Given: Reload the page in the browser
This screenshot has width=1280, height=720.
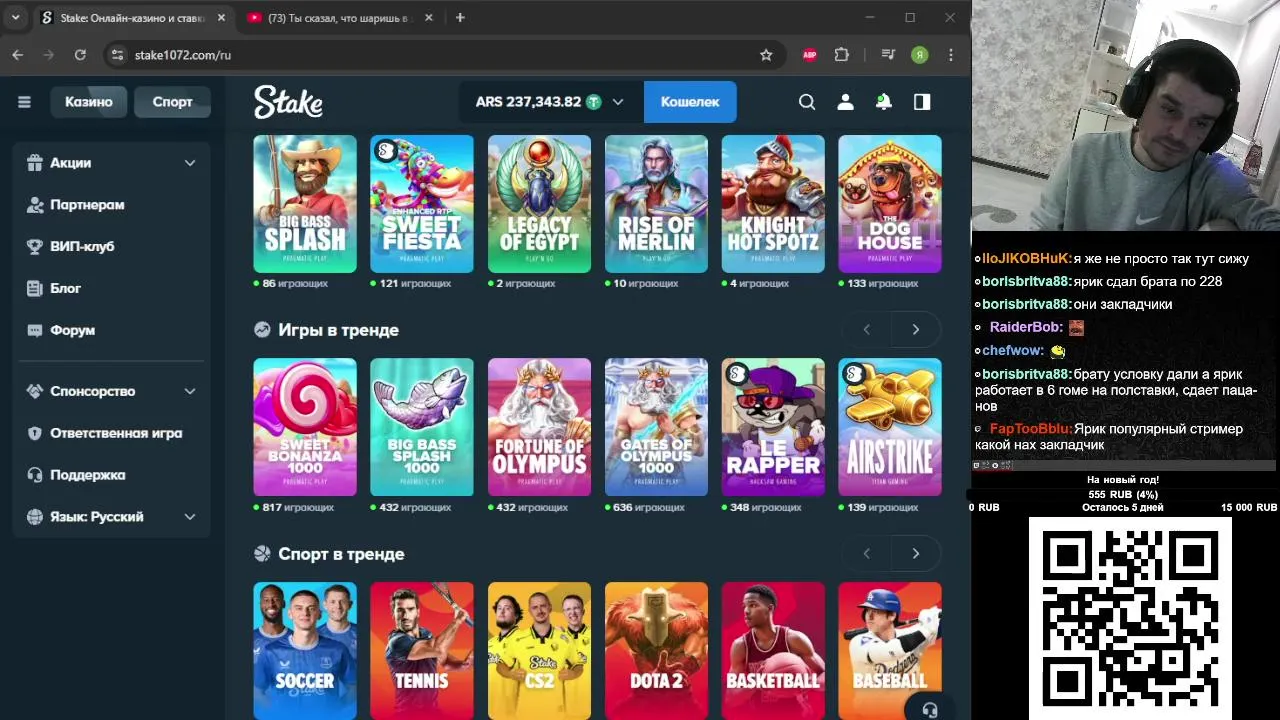Looking at the screenshot, I should coord(80,55).
